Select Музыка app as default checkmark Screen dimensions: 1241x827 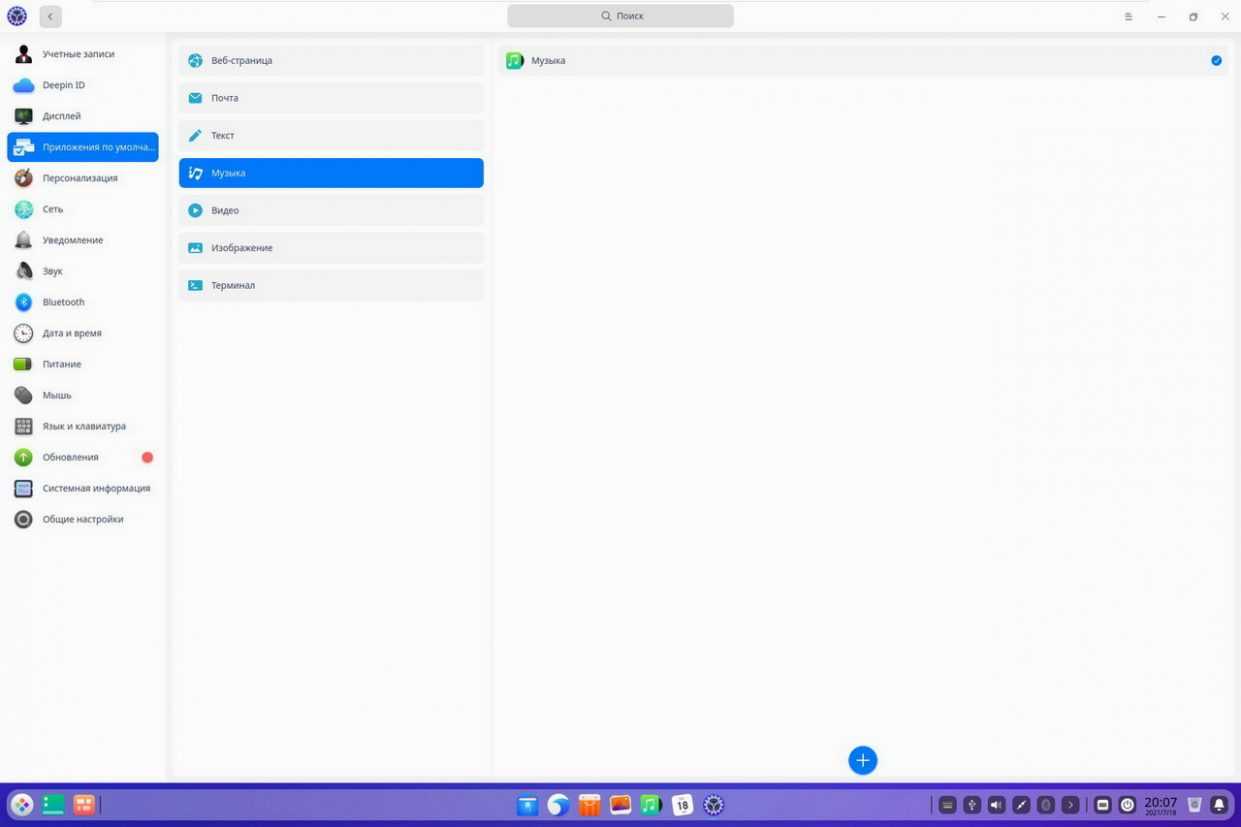1216,61
